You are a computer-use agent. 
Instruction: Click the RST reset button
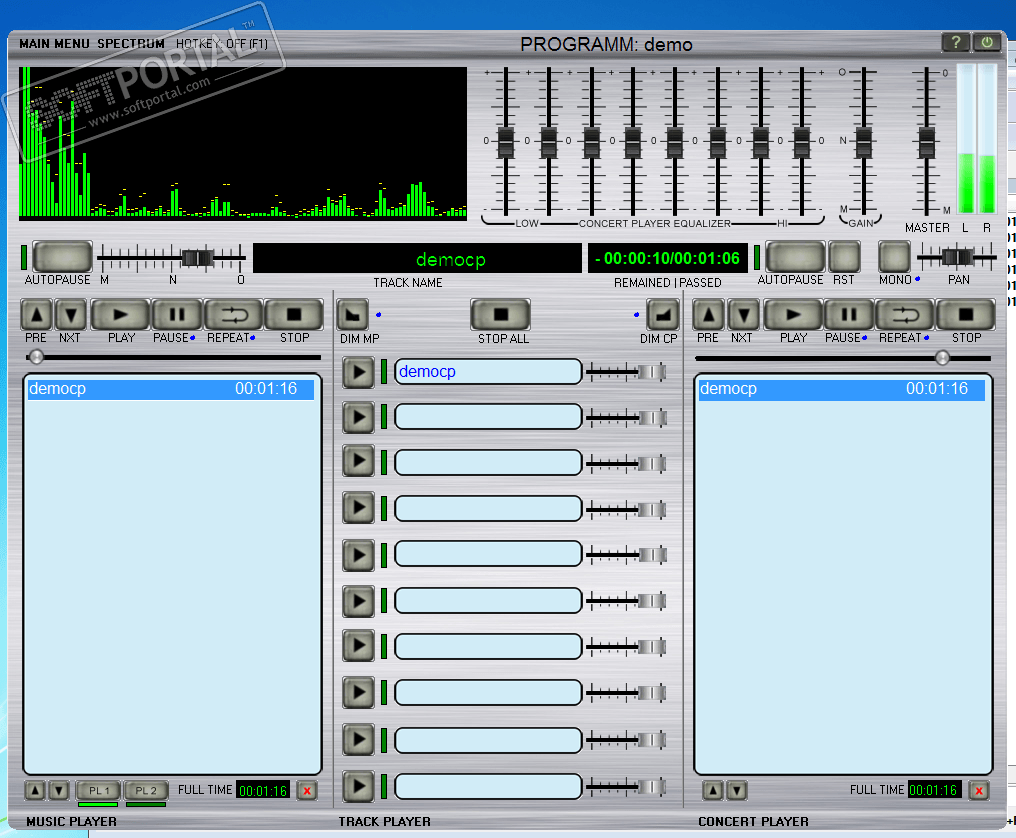pyautogui.click(x=844, y=257)
